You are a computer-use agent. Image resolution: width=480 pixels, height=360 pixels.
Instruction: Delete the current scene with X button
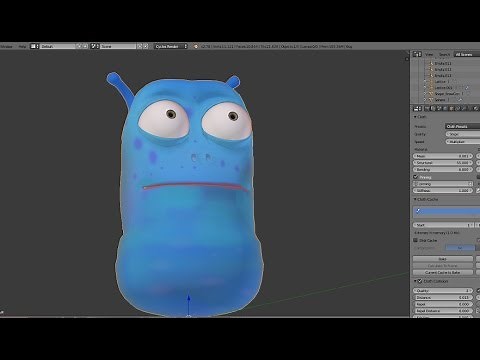pyautogui.click(x=146, y=46)
